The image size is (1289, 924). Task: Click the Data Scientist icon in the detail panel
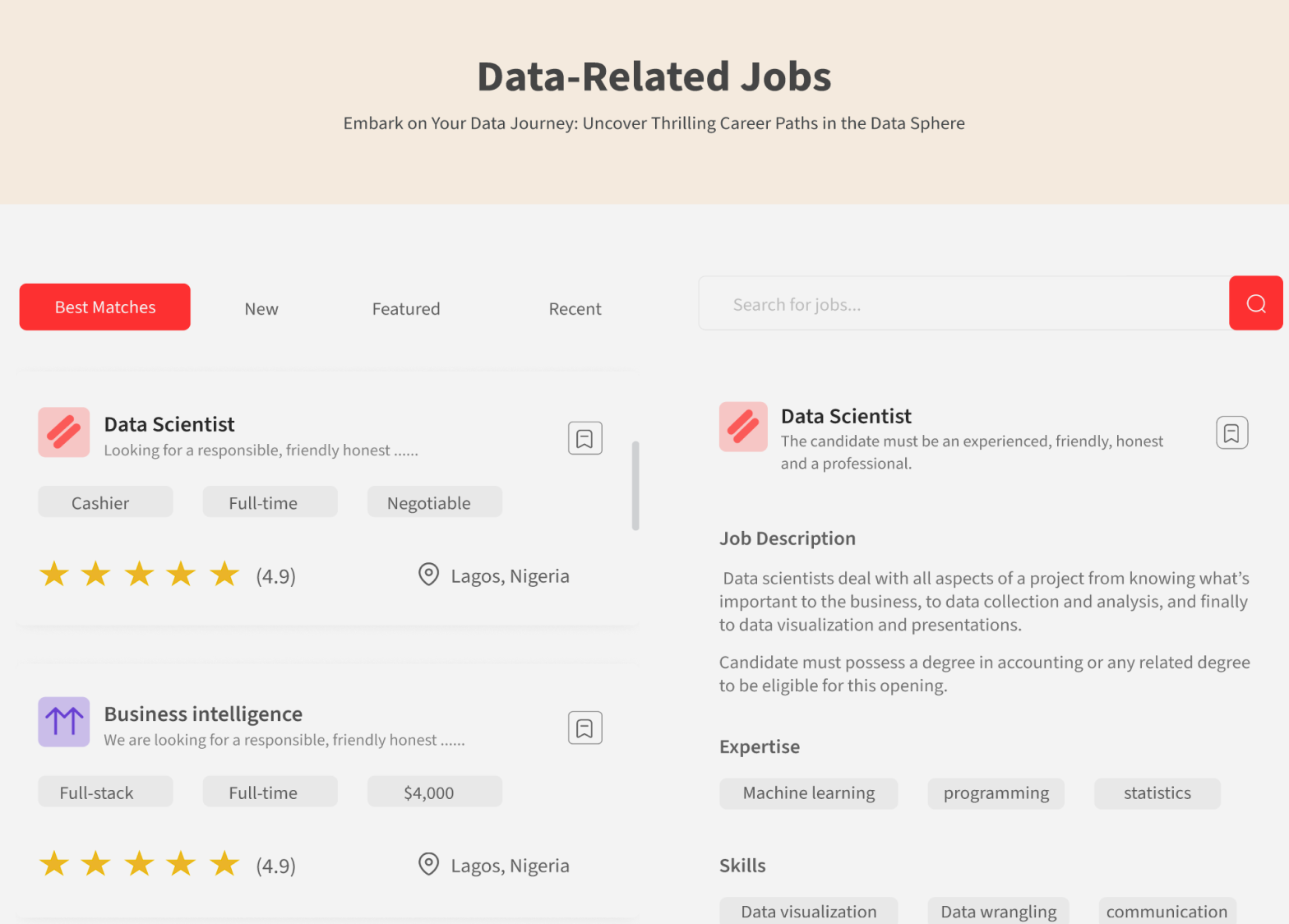click(x=742, y=427)
